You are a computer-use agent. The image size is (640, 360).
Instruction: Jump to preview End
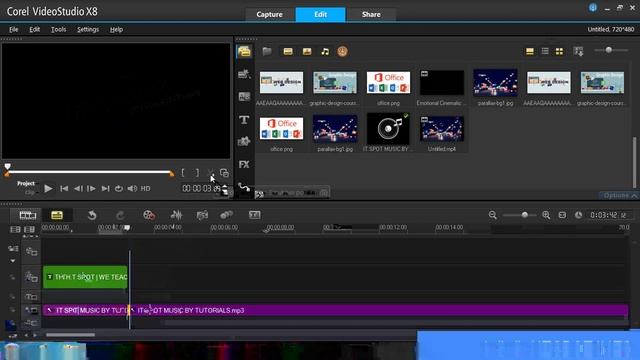[105, 189]
